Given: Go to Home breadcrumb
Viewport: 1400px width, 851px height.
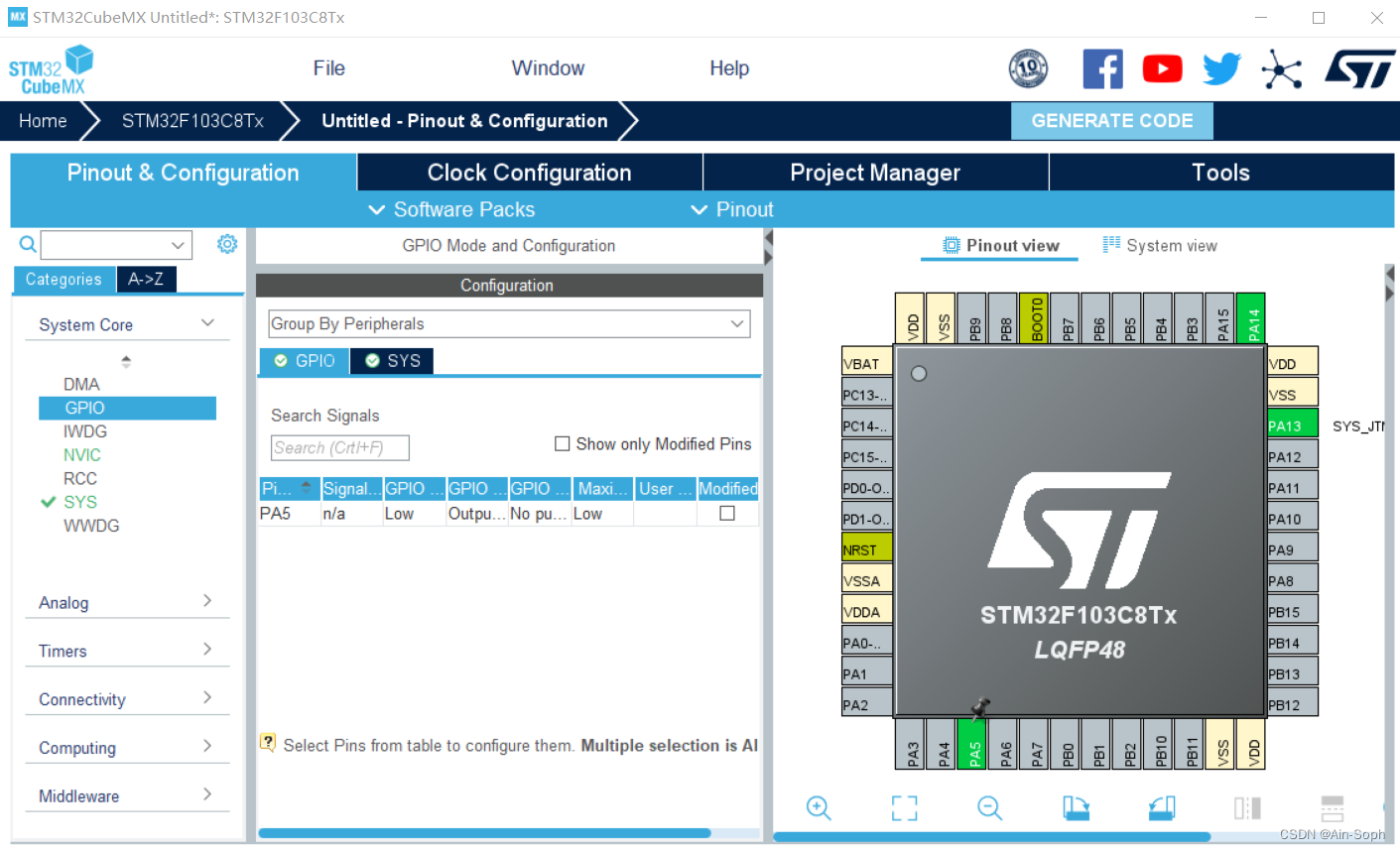Looking at the screenshot, I should pyautogui.click(x=43, y=121).
